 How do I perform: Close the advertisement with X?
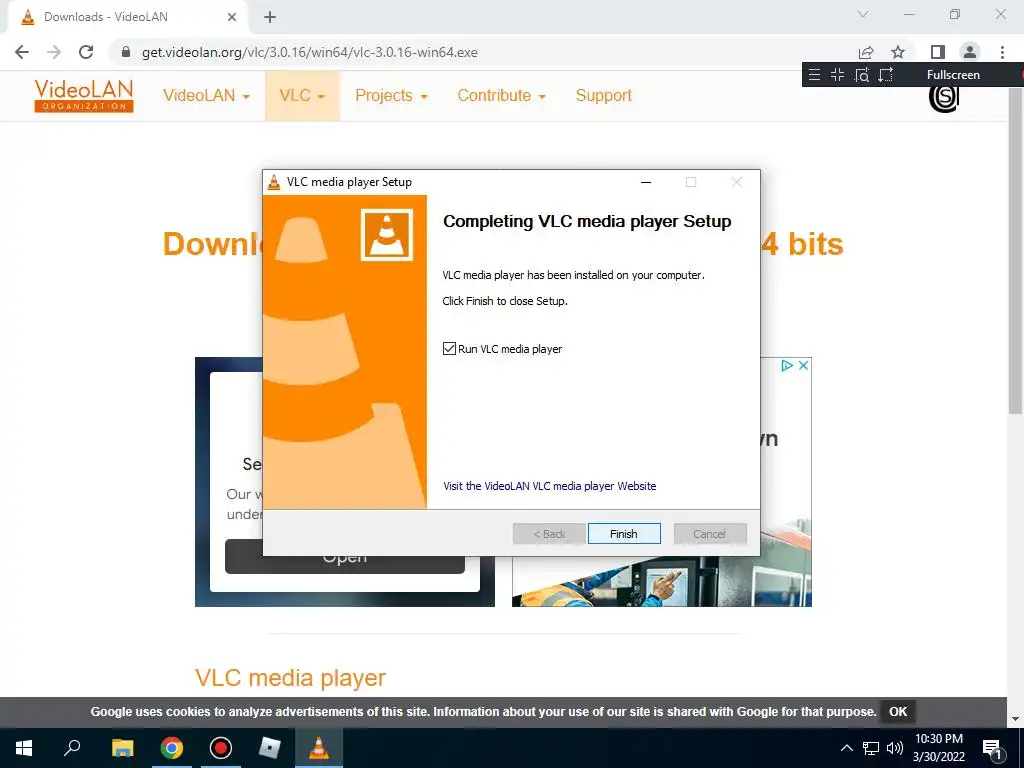point(804,366)
